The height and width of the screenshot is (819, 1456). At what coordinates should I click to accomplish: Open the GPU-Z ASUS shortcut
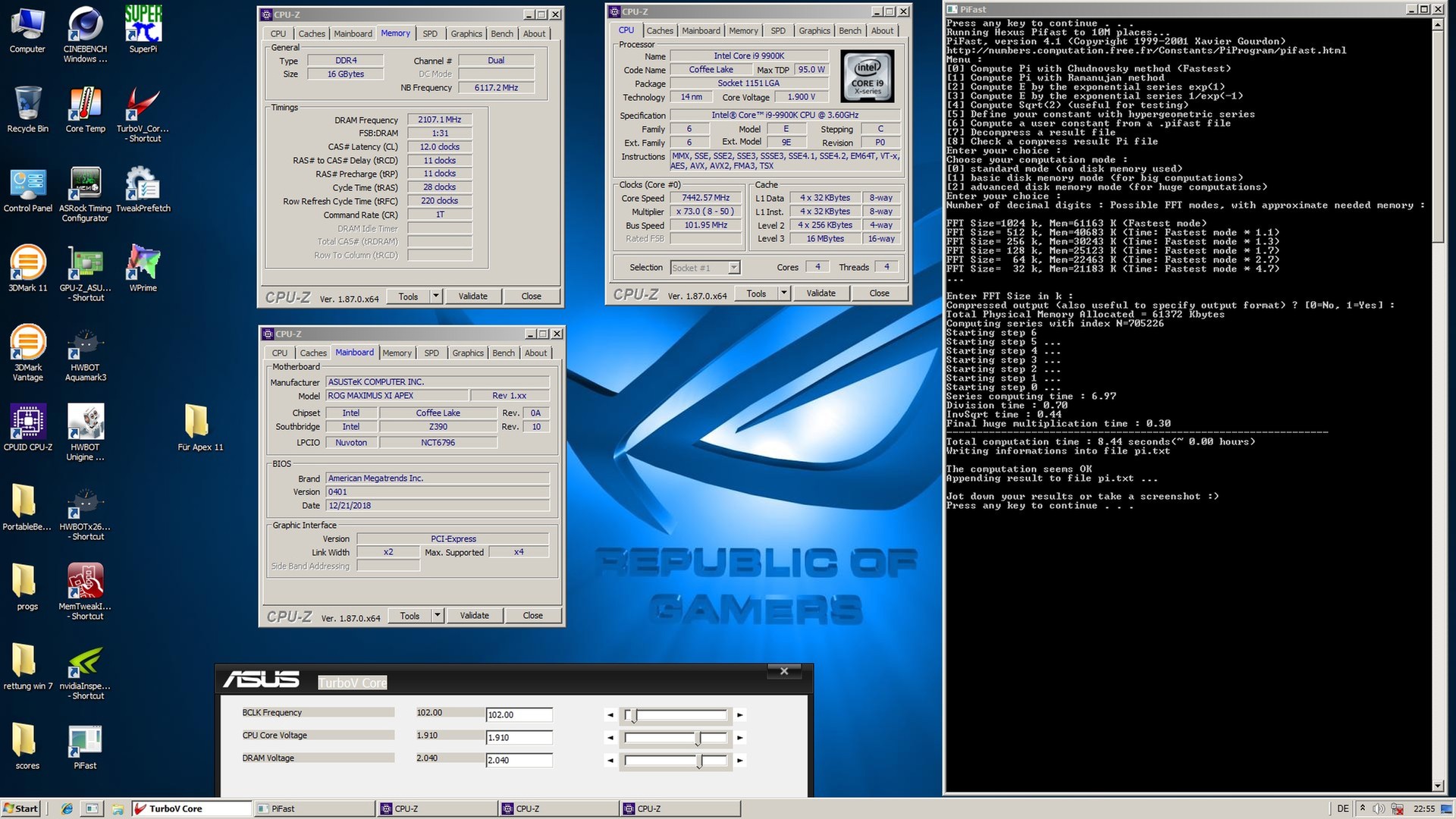[x=85, y=273]
